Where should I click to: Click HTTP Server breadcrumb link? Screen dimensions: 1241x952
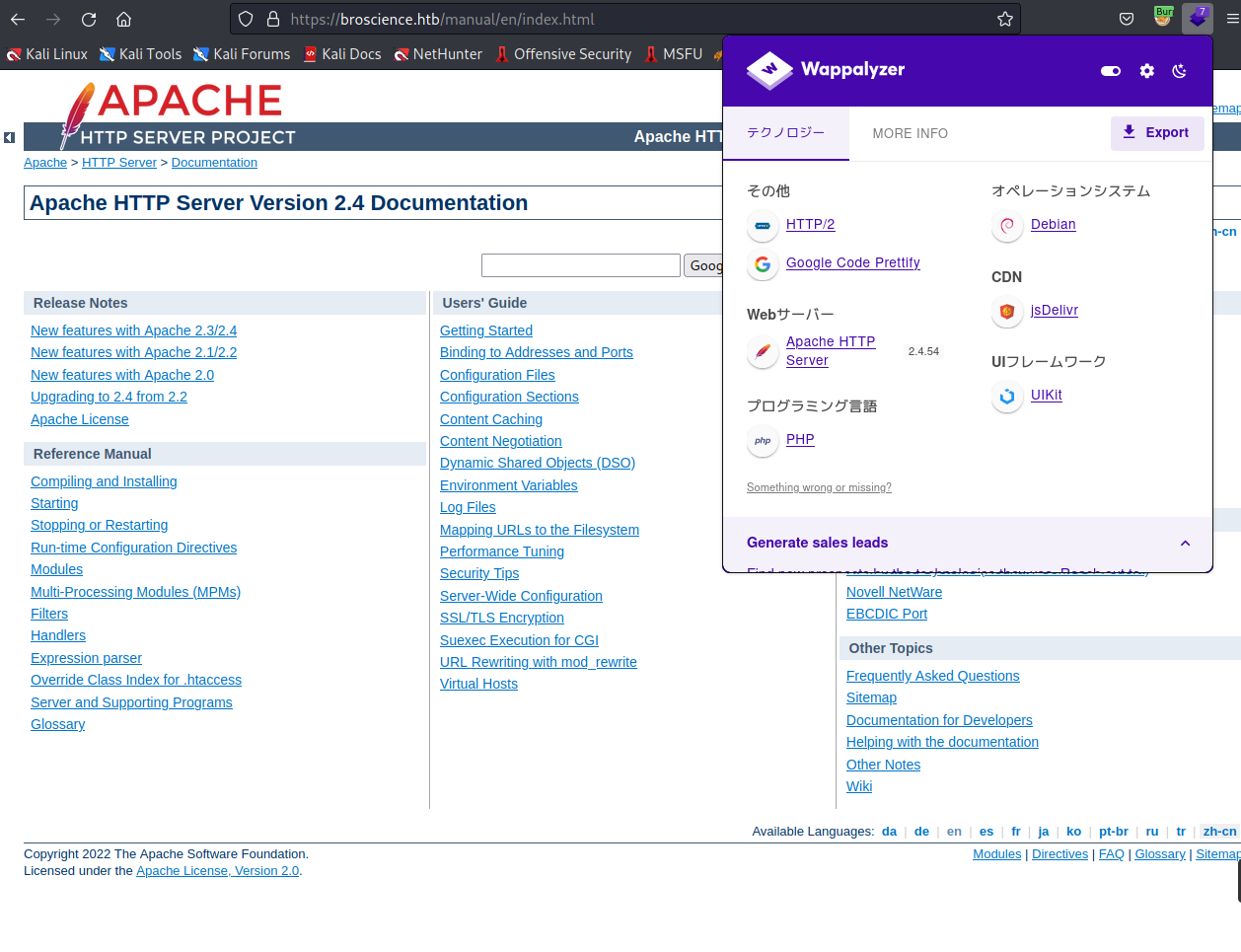point(119,163)
